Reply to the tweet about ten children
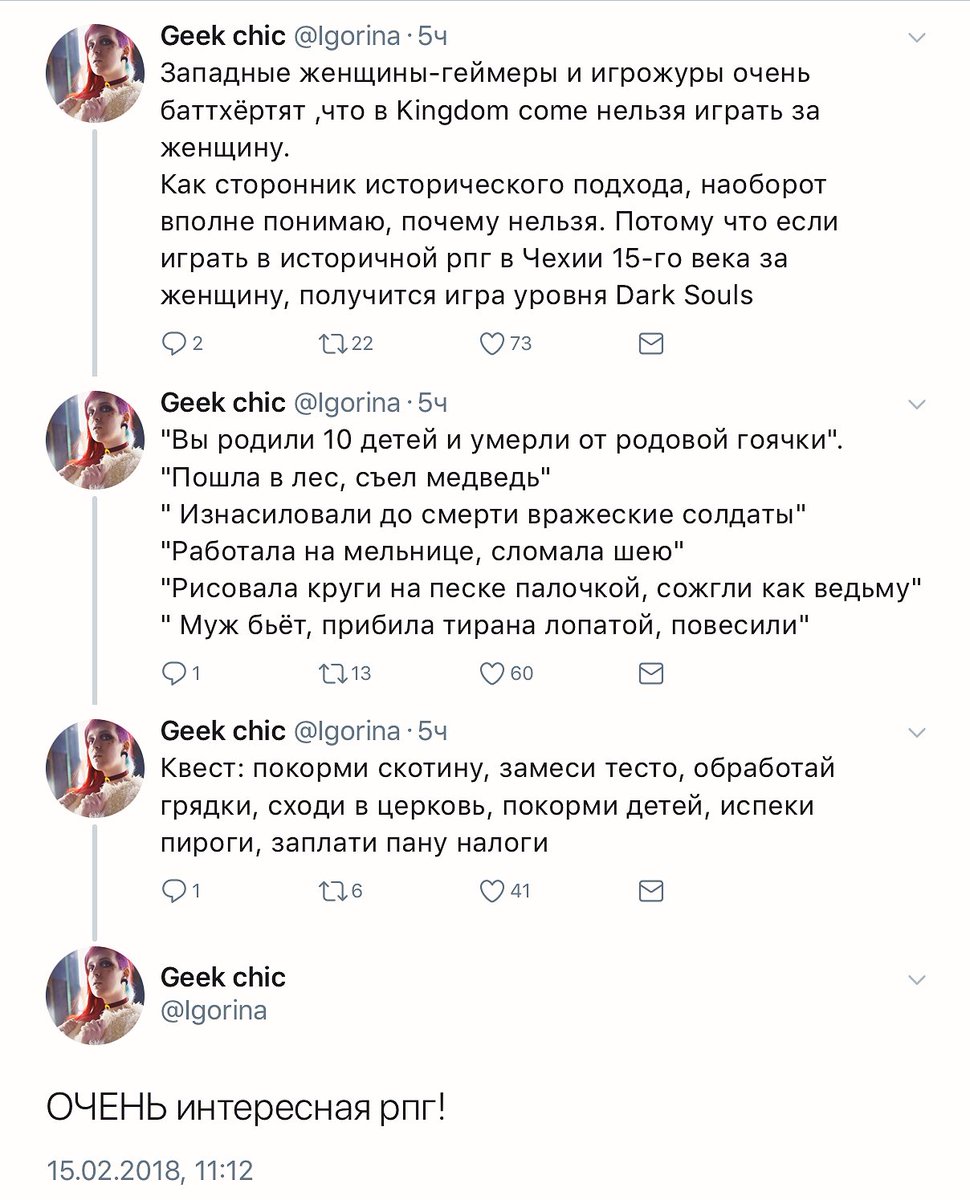Screen dimensions: 970x1200 [x=173, y=673]
